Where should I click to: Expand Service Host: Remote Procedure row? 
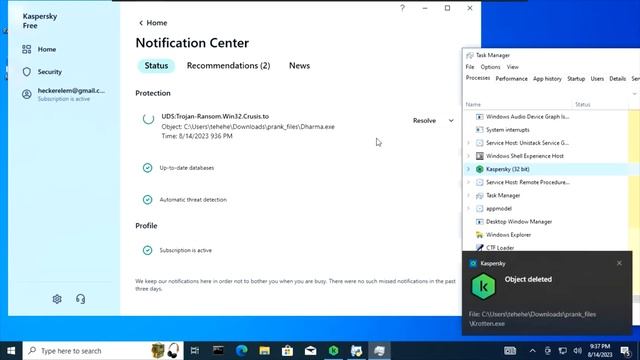pos(469,182)
